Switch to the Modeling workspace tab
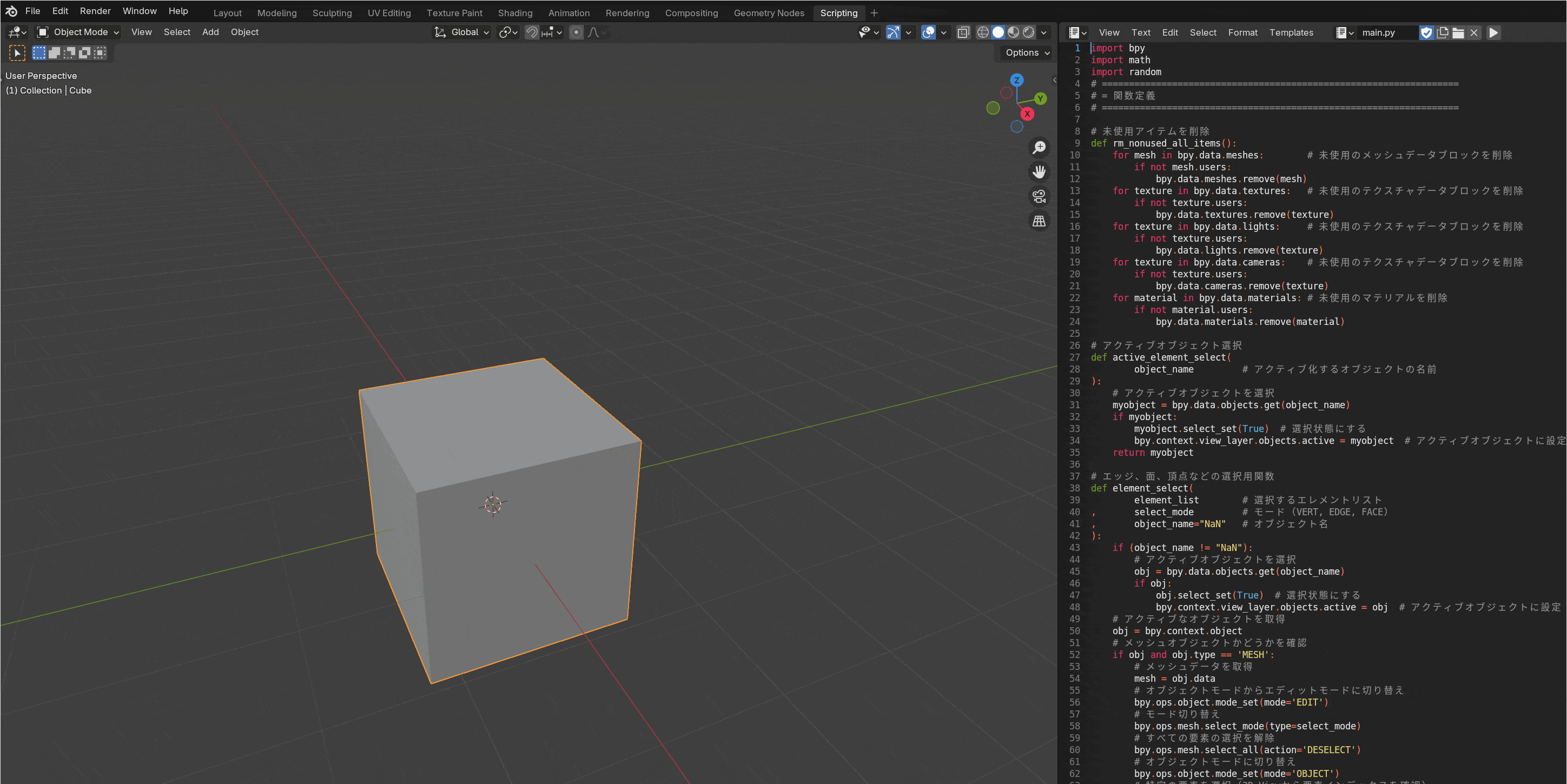Image resolution: width=1567 pixels, height=784 pixels. pos(277,13)
